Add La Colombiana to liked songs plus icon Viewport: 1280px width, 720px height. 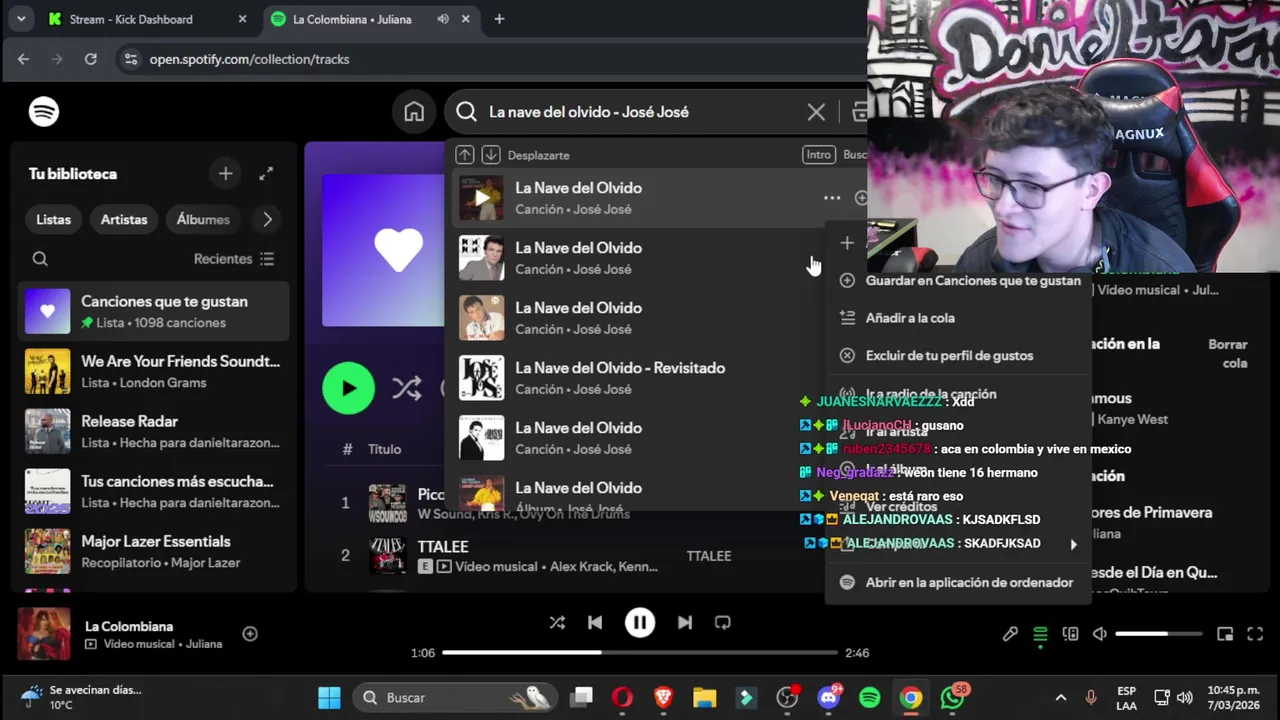click(x=250, y=634)
